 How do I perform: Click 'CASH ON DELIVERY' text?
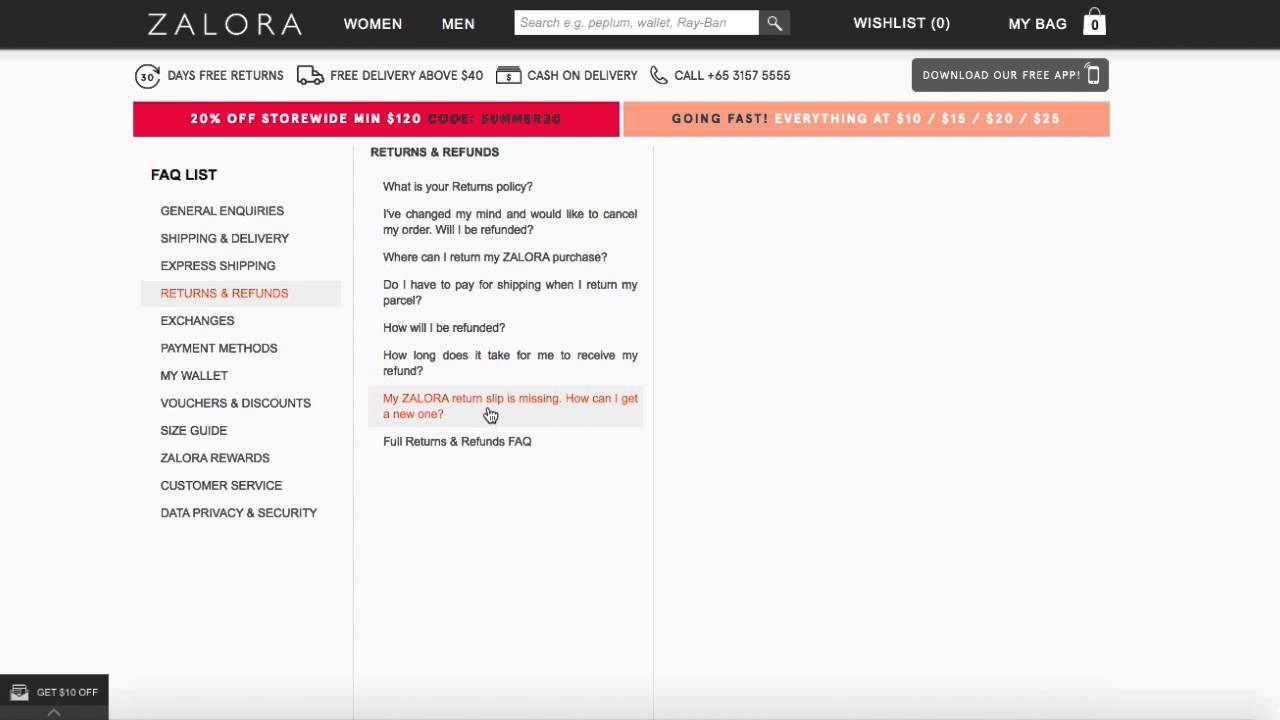click(x=582, y=76)
